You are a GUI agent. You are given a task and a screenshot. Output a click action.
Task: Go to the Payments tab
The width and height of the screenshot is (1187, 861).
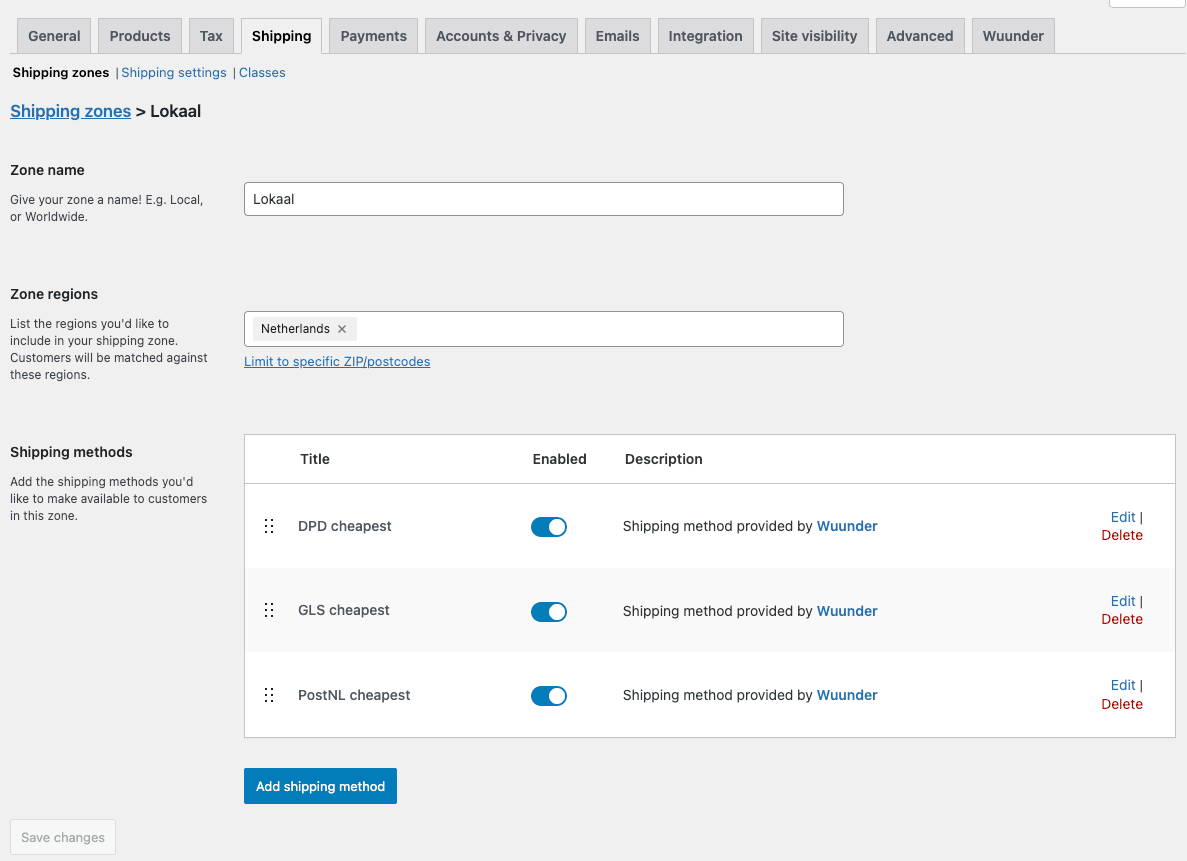373,36
